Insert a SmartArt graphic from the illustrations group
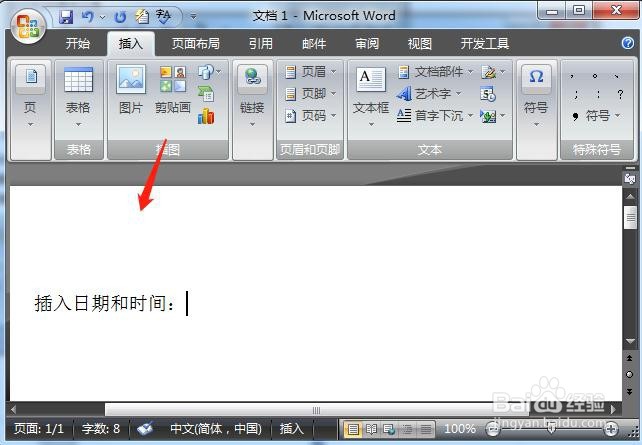 point(206,94)
